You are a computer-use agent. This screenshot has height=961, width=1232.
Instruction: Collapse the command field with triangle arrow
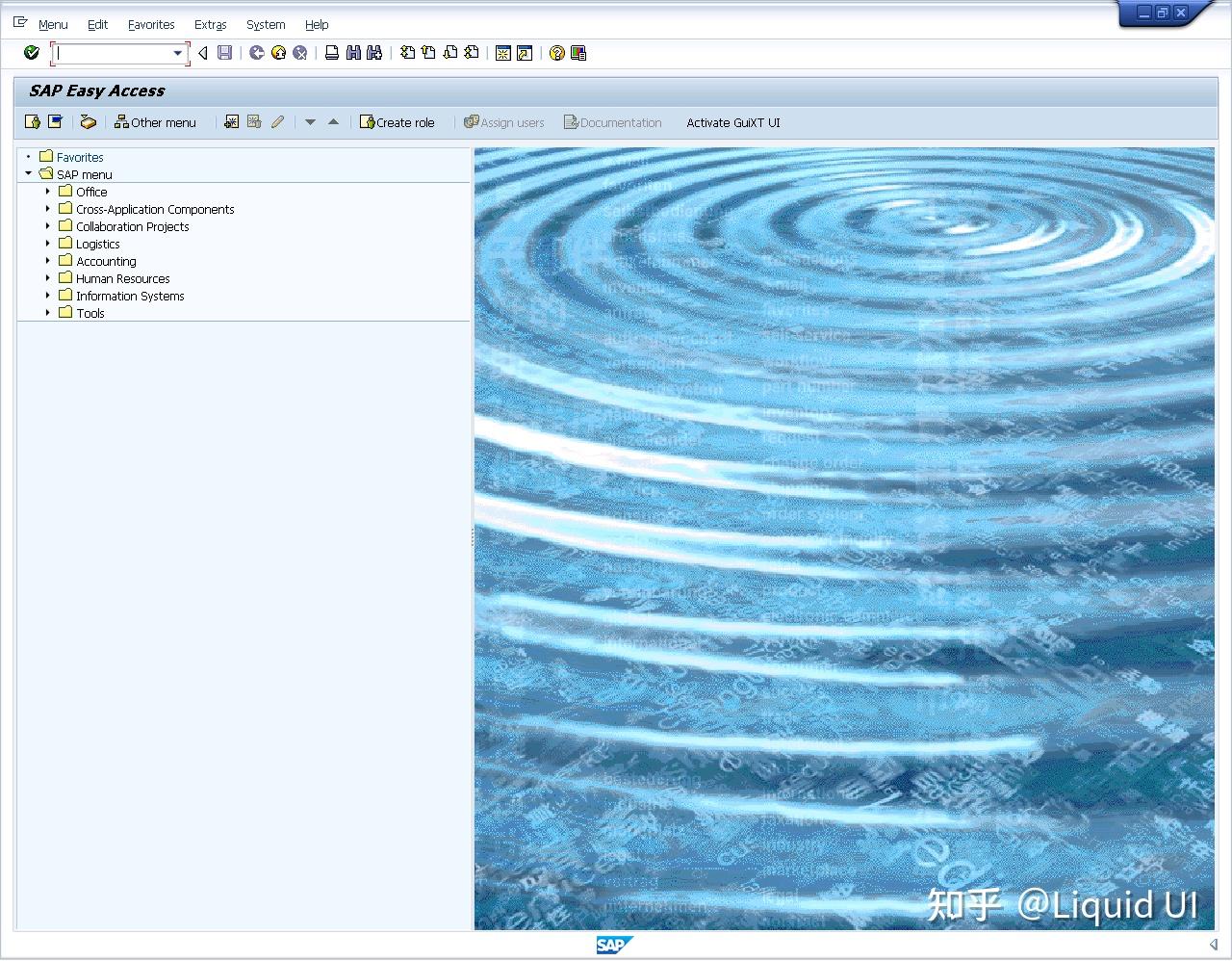203,53
